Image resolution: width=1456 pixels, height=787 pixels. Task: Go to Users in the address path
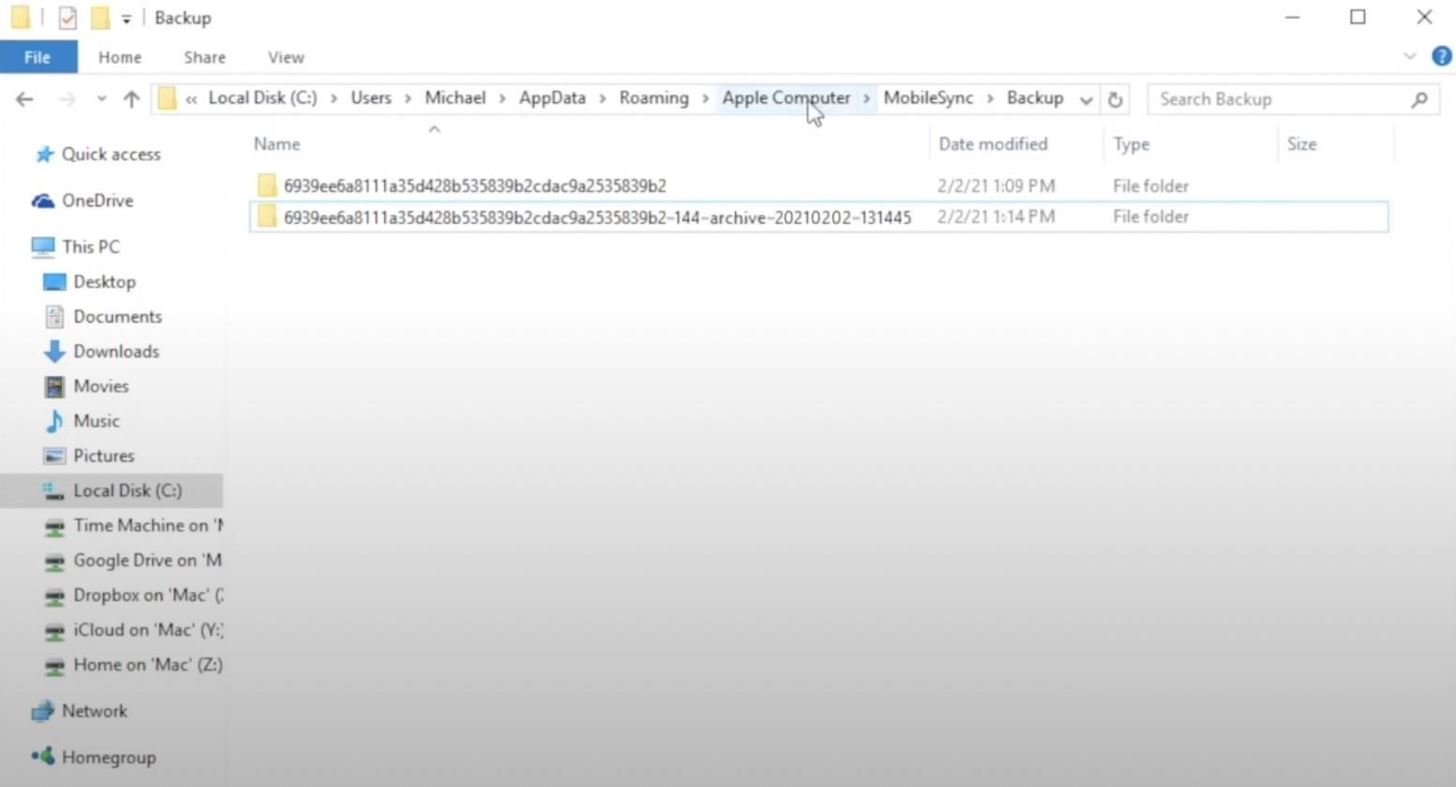(x=371, y=98)
